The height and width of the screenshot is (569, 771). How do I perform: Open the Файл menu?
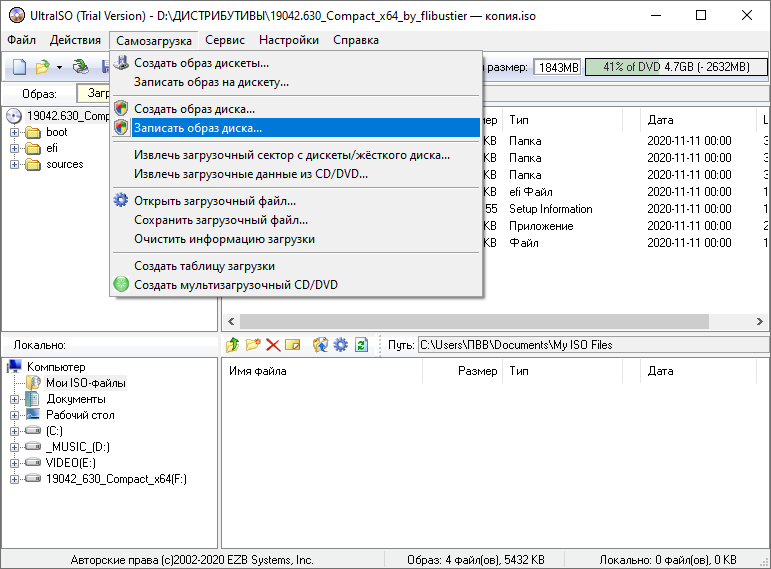[22, 40]
